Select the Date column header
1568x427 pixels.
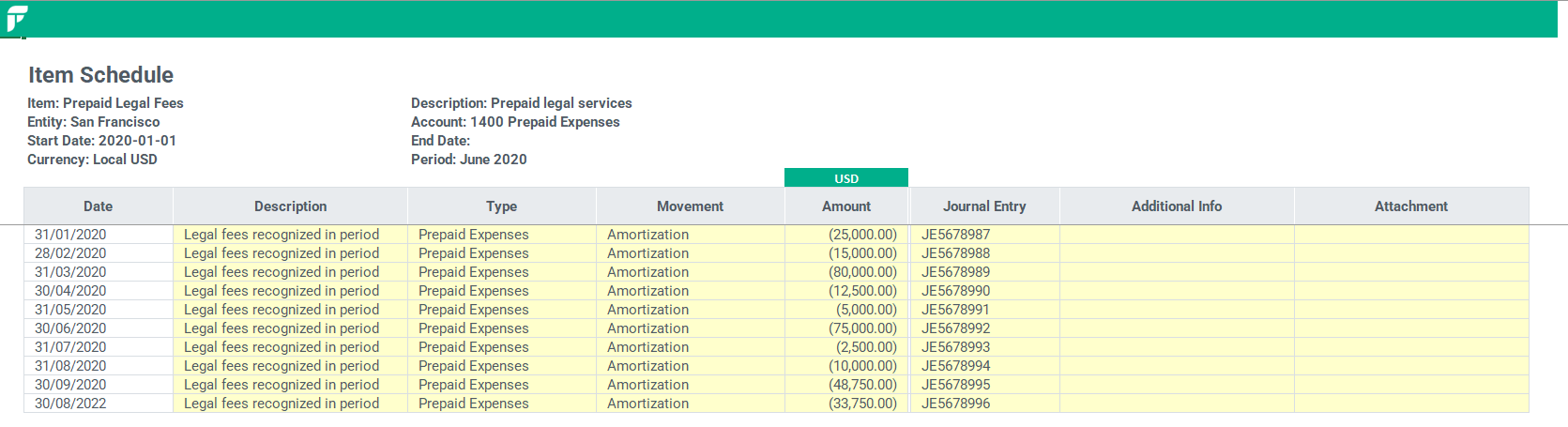(99, 206)
